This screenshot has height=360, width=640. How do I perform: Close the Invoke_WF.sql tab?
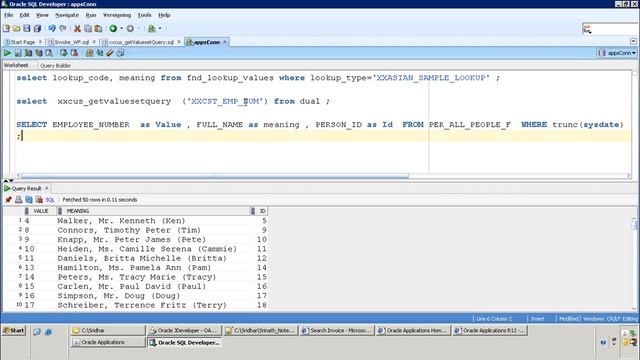tap(94, 42)
